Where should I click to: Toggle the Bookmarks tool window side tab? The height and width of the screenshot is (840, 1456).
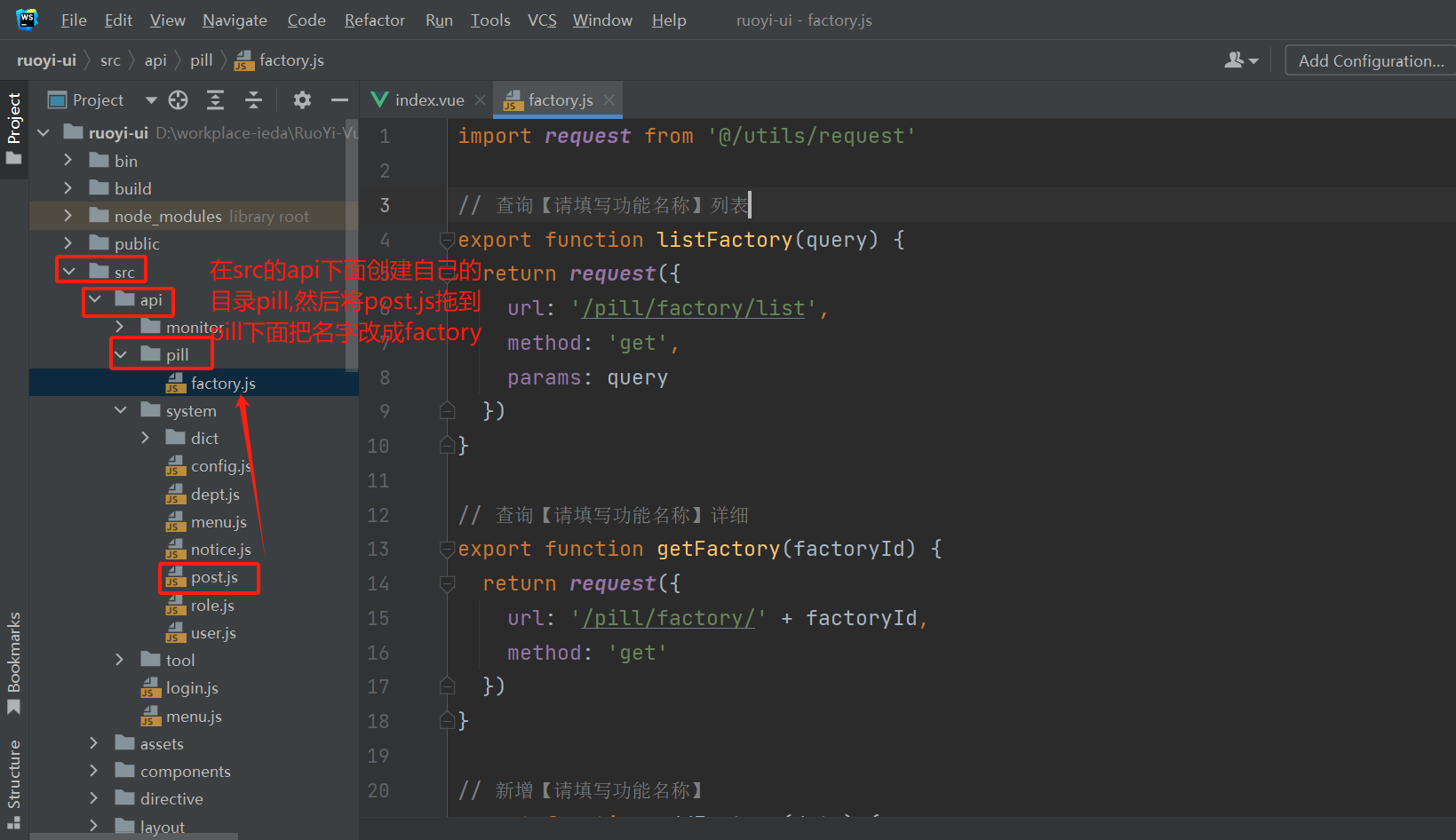click(x=14, y=662)
